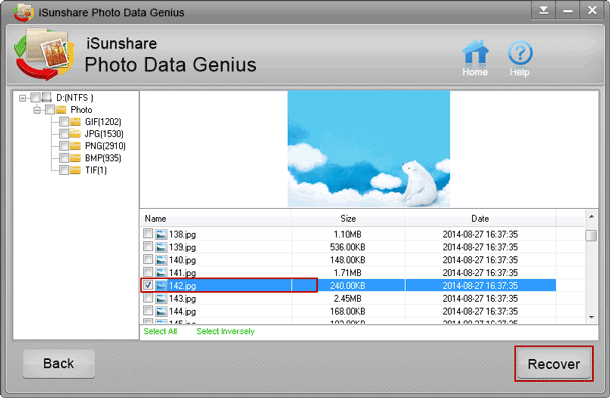This screenshot has height=398, width=610.
Task: Check the JPG(1530) checkbox
Action: (64, 134)
